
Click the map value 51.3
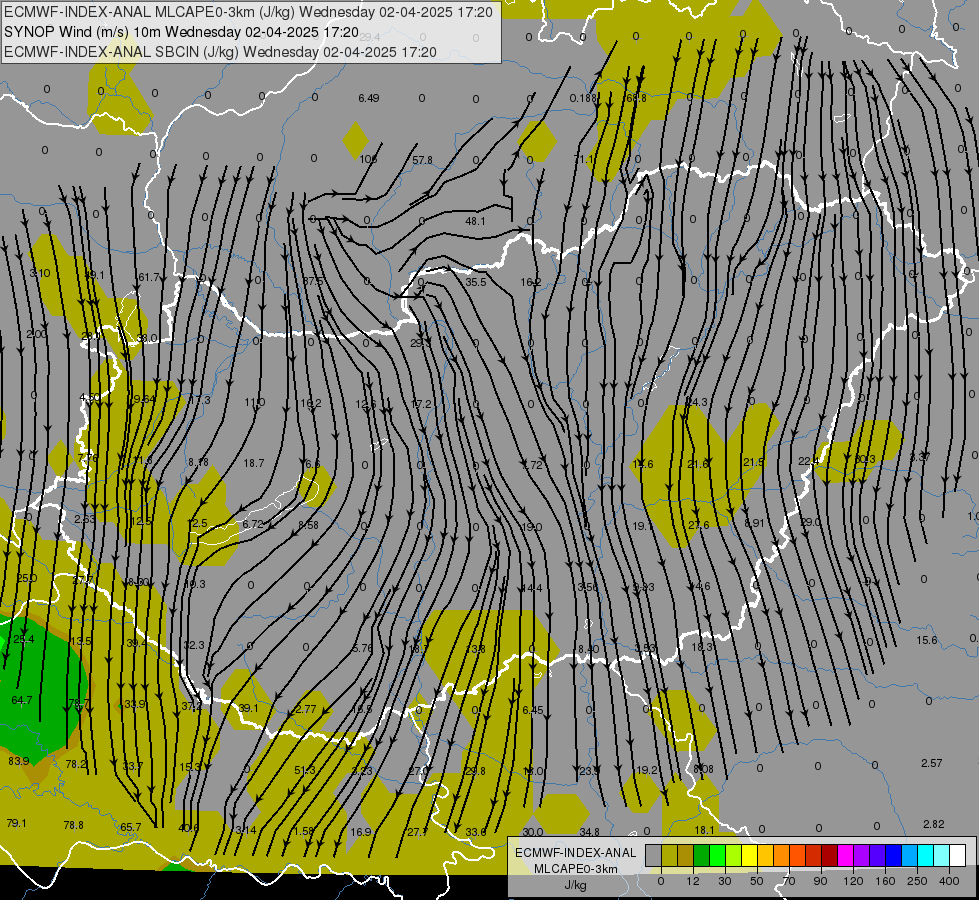(305, 771)
